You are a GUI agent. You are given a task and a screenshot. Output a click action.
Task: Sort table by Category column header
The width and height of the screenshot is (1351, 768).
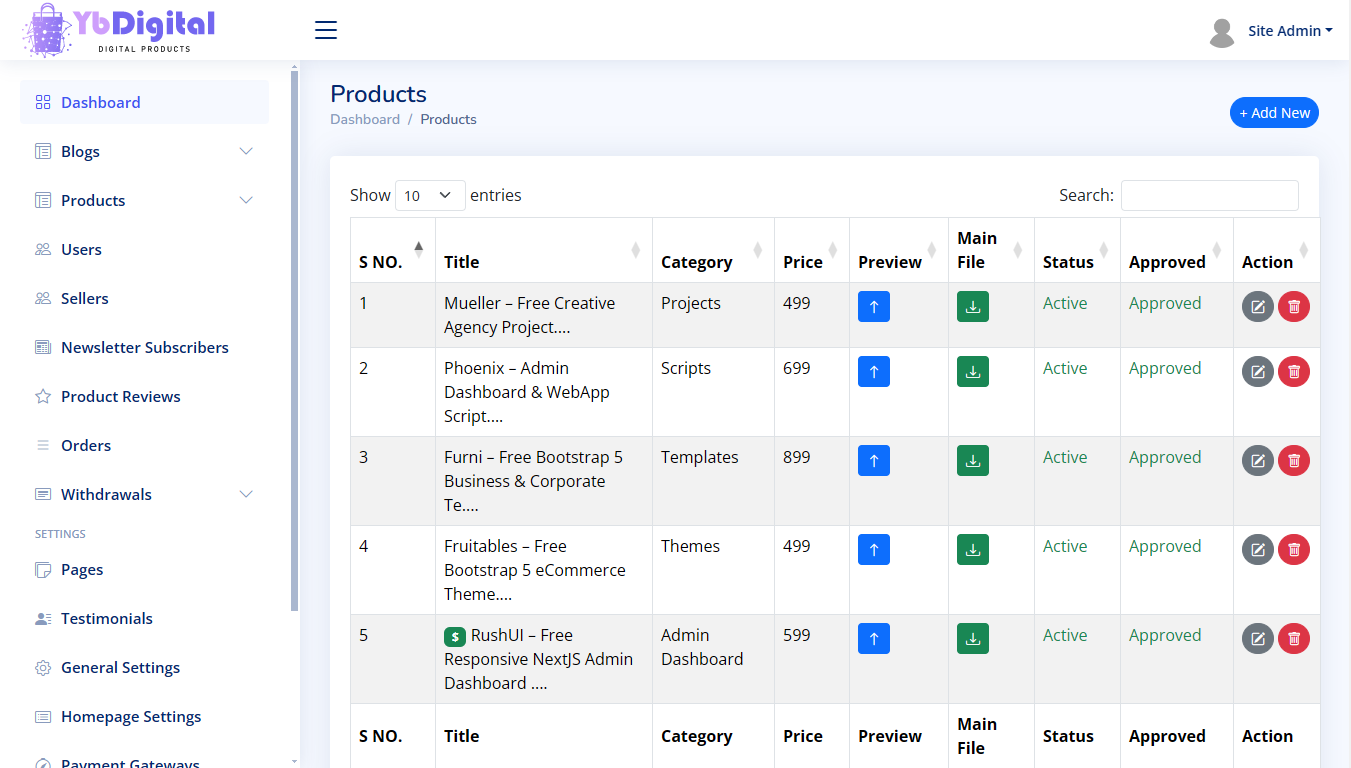click(713, 250)
